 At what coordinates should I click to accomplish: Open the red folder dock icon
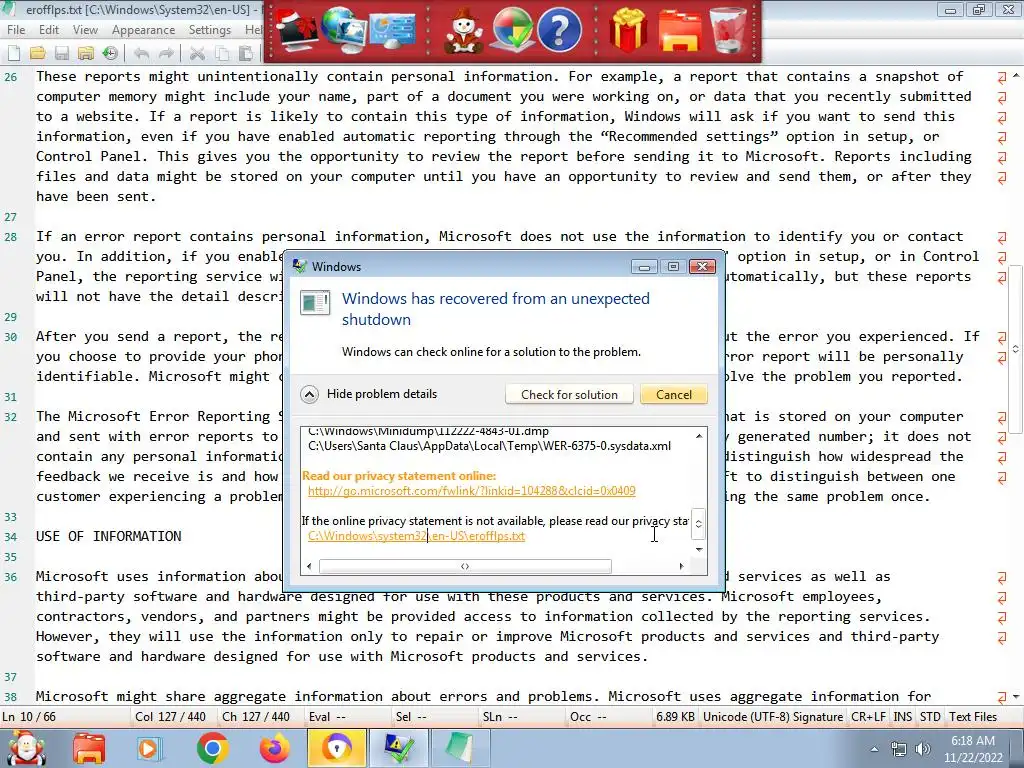coord(679,29)
